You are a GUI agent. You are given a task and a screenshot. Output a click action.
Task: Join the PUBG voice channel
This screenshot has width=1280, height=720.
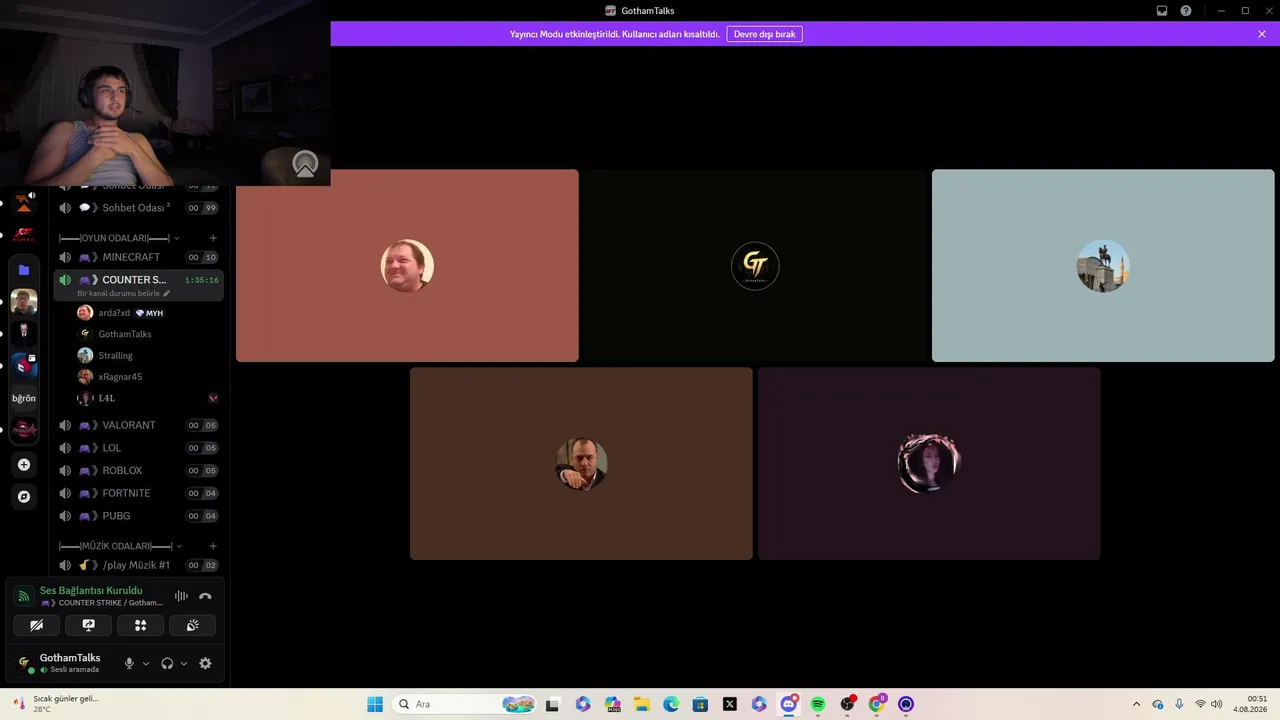(138, 516)
